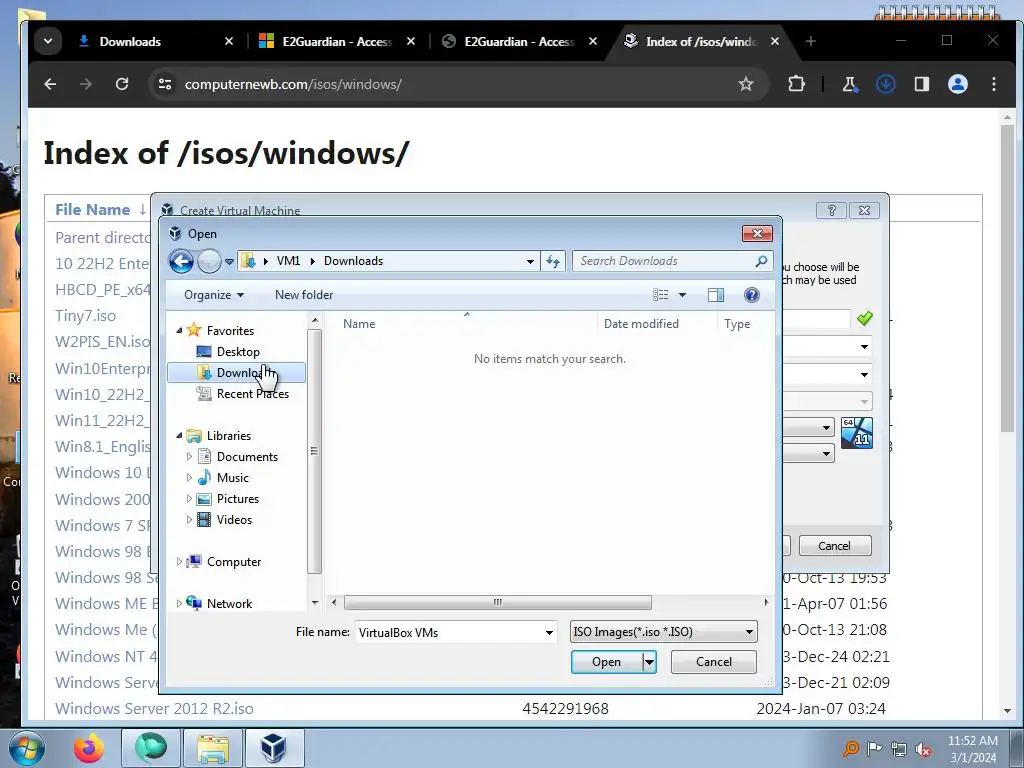1024x768 pixels.
Task: Cancel the Create Virtual Machine dialog
Action: (835, 546)
